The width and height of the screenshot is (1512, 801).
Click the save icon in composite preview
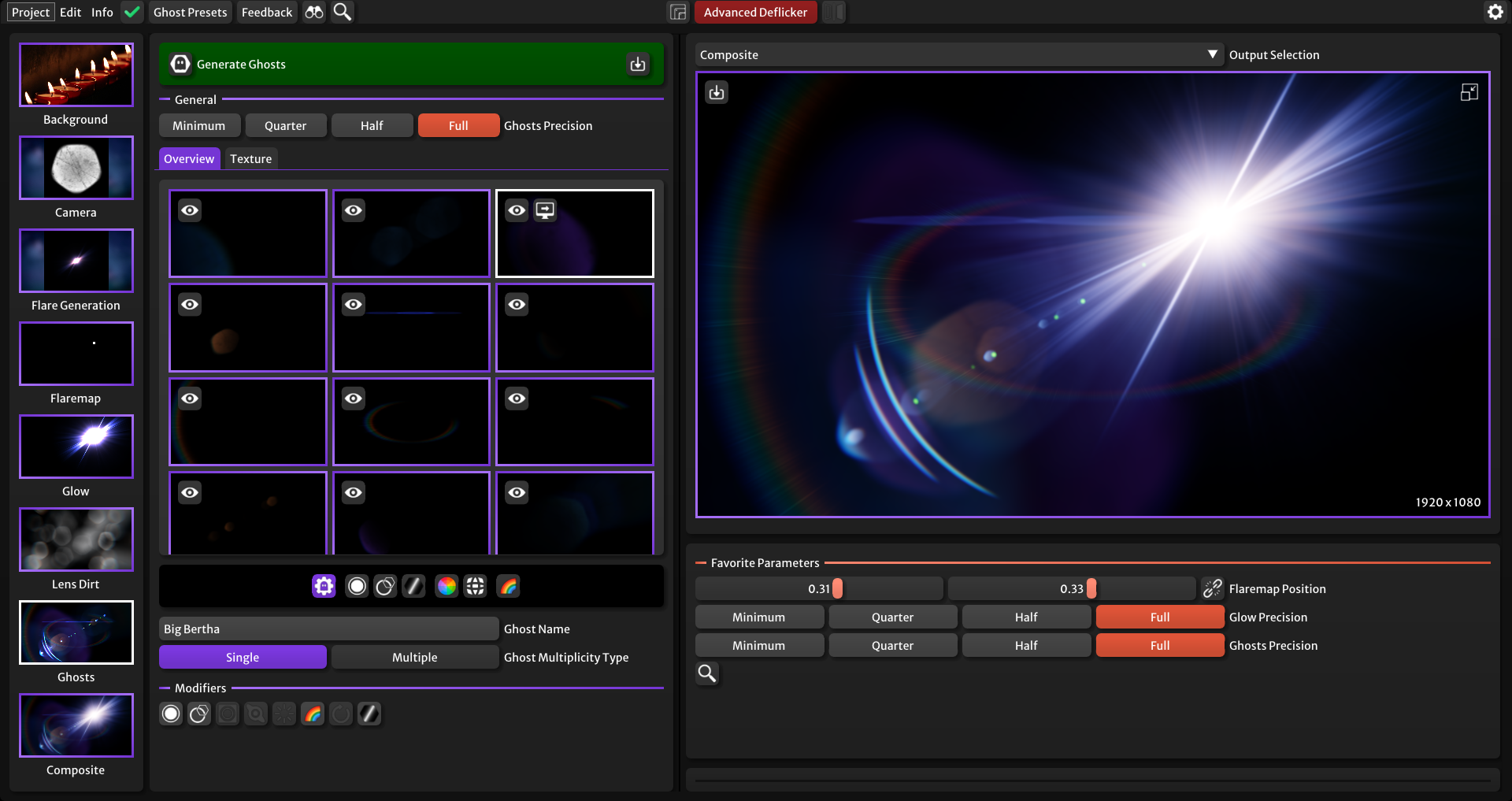[717, 93]
